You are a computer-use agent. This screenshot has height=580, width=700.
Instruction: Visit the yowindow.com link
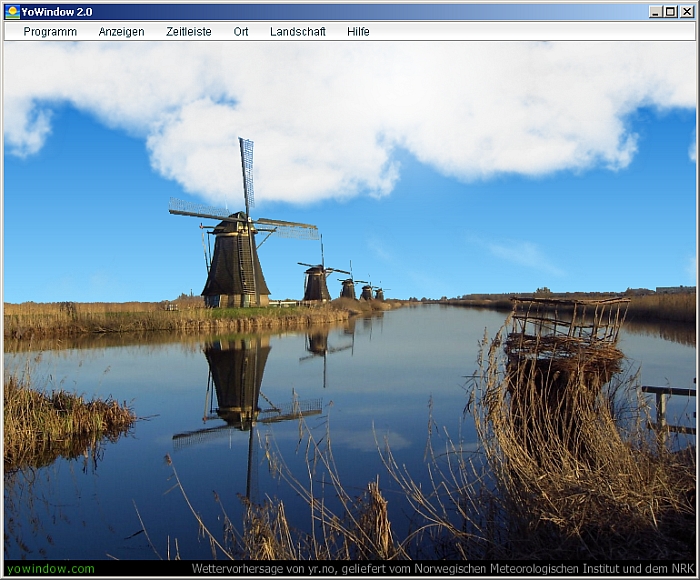pyautogui.click(x=51, y=569)
